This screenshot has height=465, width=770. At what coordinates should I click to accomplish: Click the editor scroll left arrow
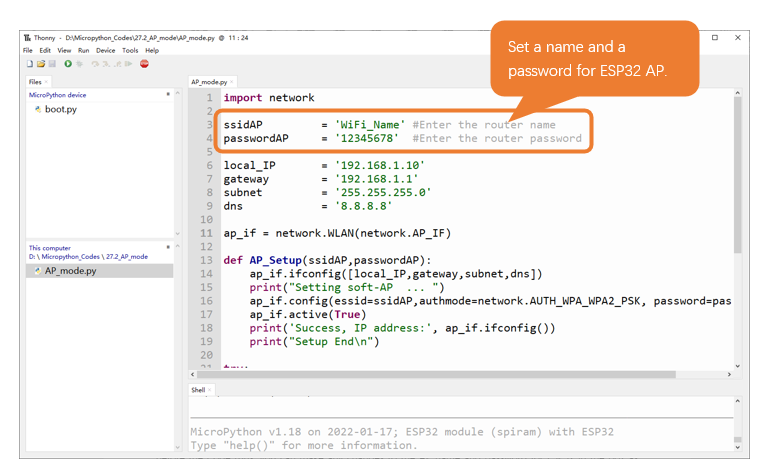[x=192, y=374]
